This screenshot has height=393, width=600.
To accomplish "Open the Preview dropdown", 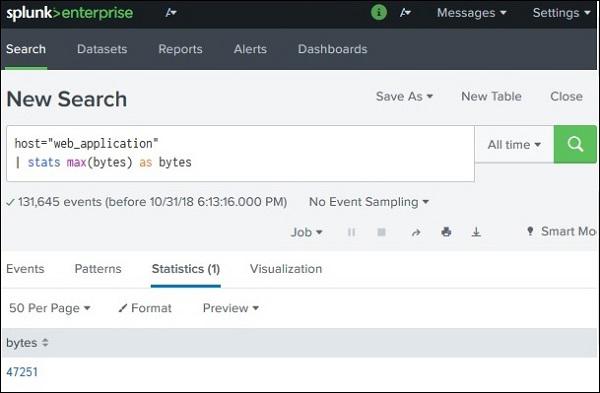I will (x=231, y=308).
